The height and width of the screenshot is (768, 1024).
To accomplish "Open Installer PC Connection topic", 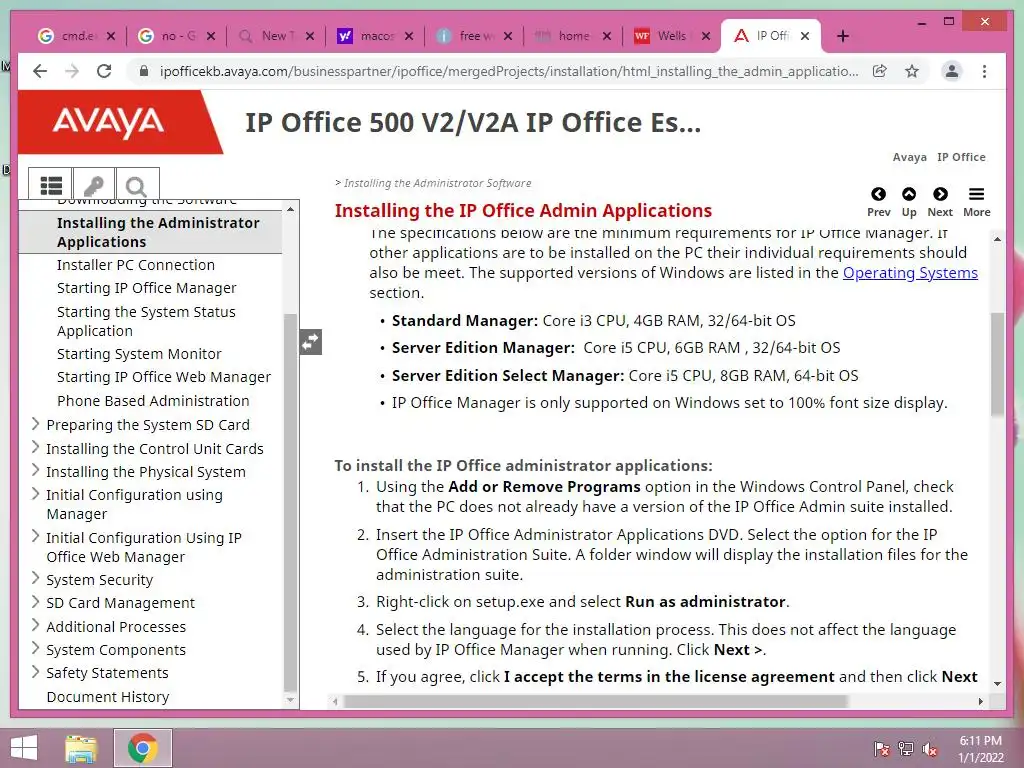I will pyautogui.click(x=135, y=264).
